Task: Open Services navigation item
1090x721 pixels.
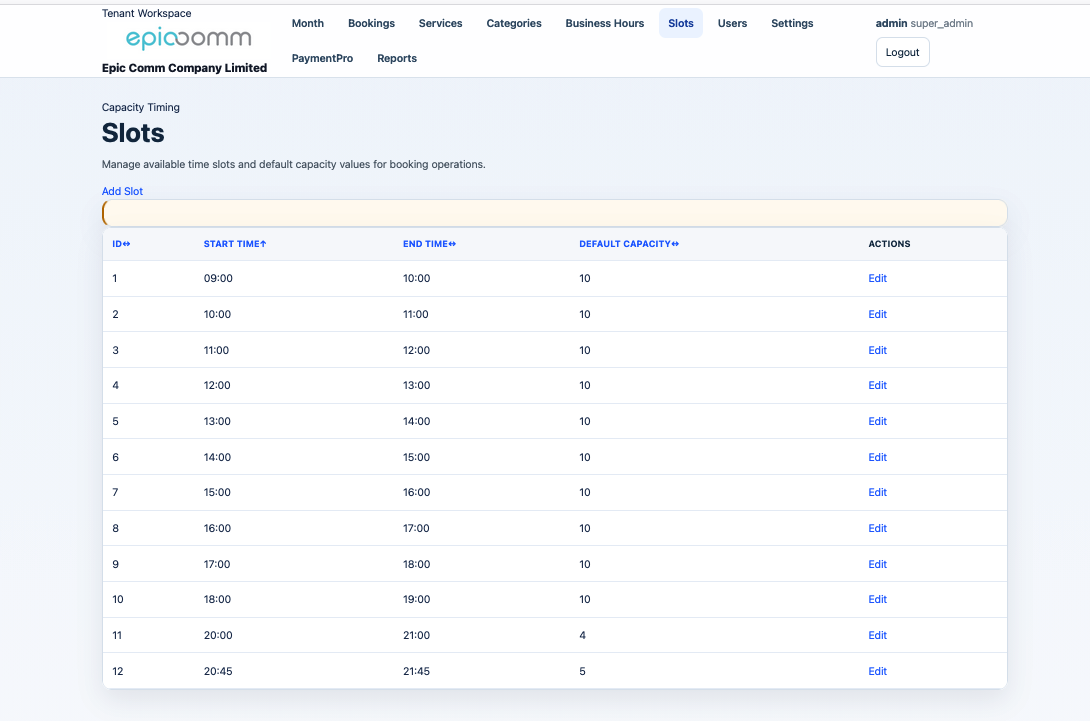Action: [x=440, y=23]
